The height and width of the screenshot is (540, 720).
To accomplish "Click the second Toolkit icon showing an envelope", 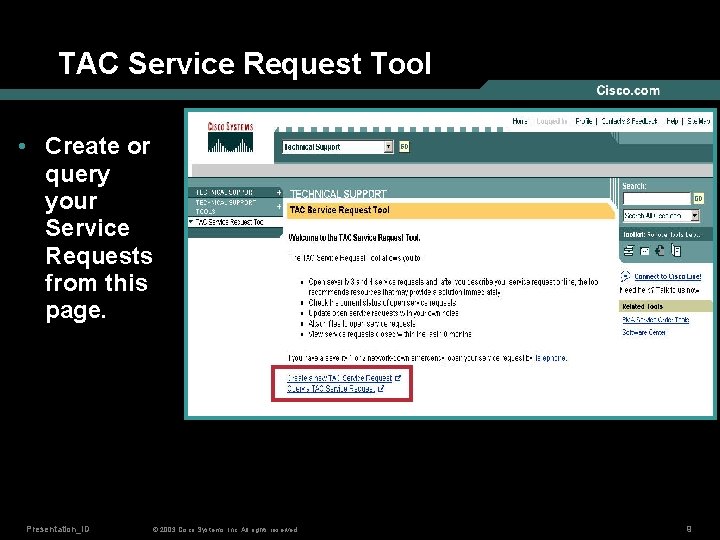I will (x=645, y=251).
